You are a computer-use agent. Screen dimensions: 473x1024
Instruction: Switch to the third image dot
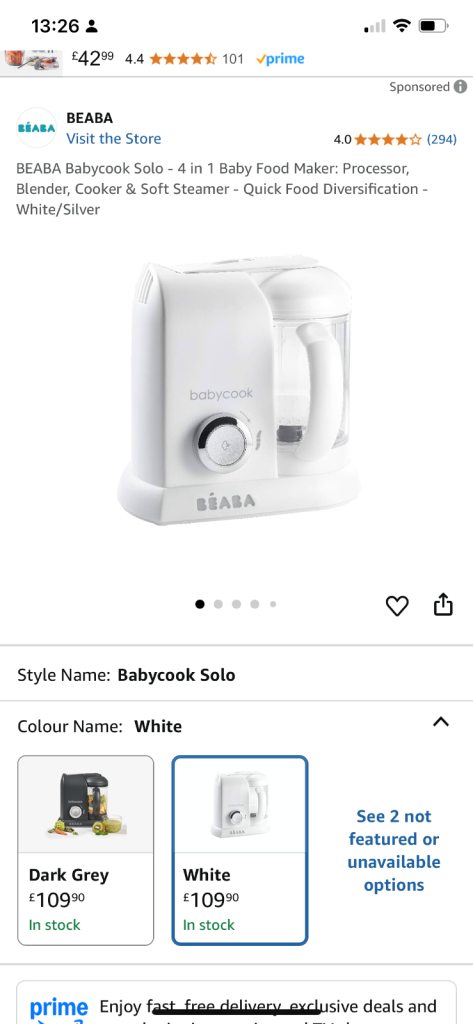tap(236, 604)
